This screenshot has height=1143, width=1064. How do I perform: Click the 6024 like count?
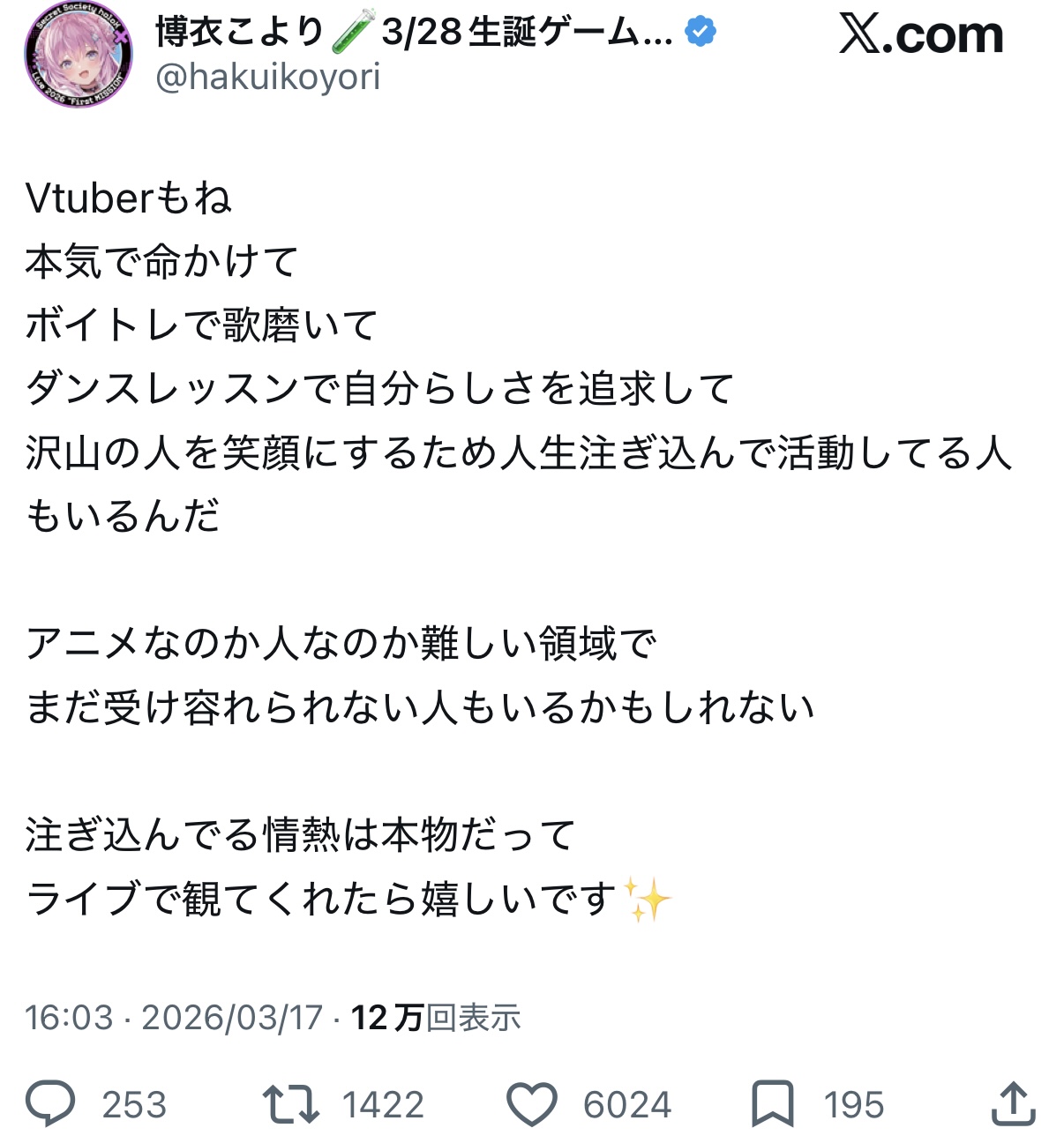[x=627, y=1104]
